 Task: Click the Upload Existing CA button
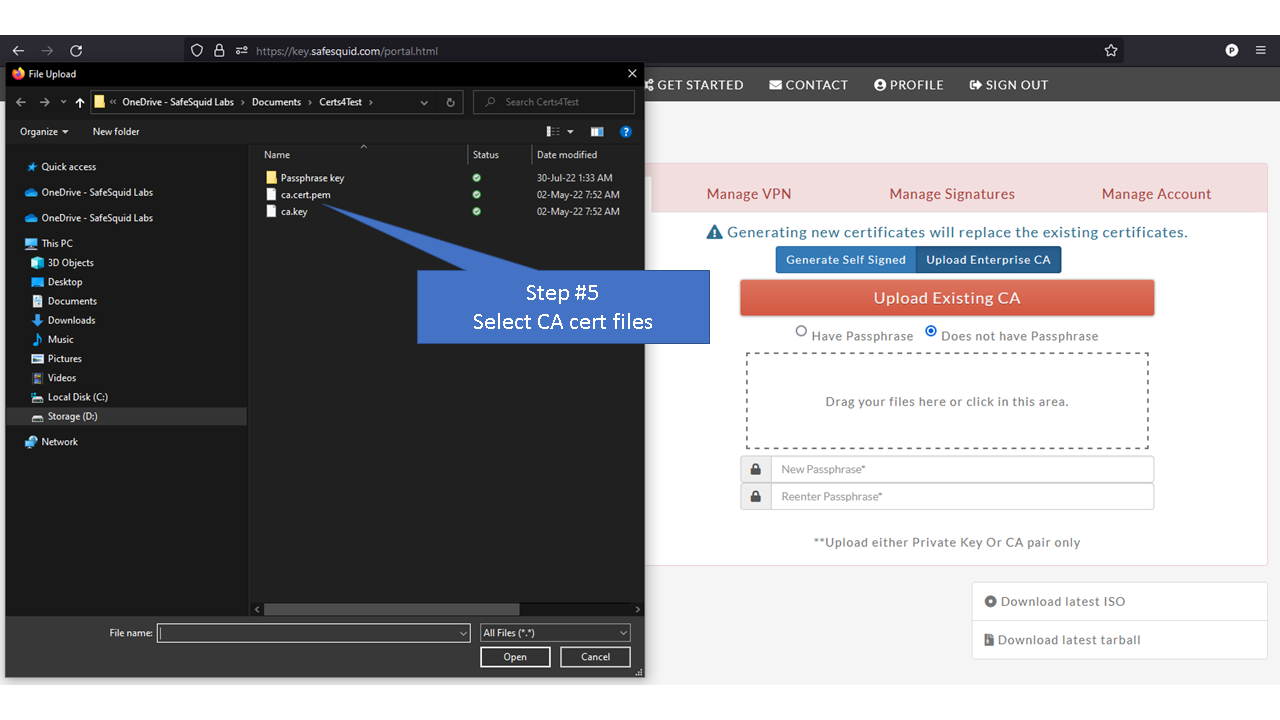947,297
